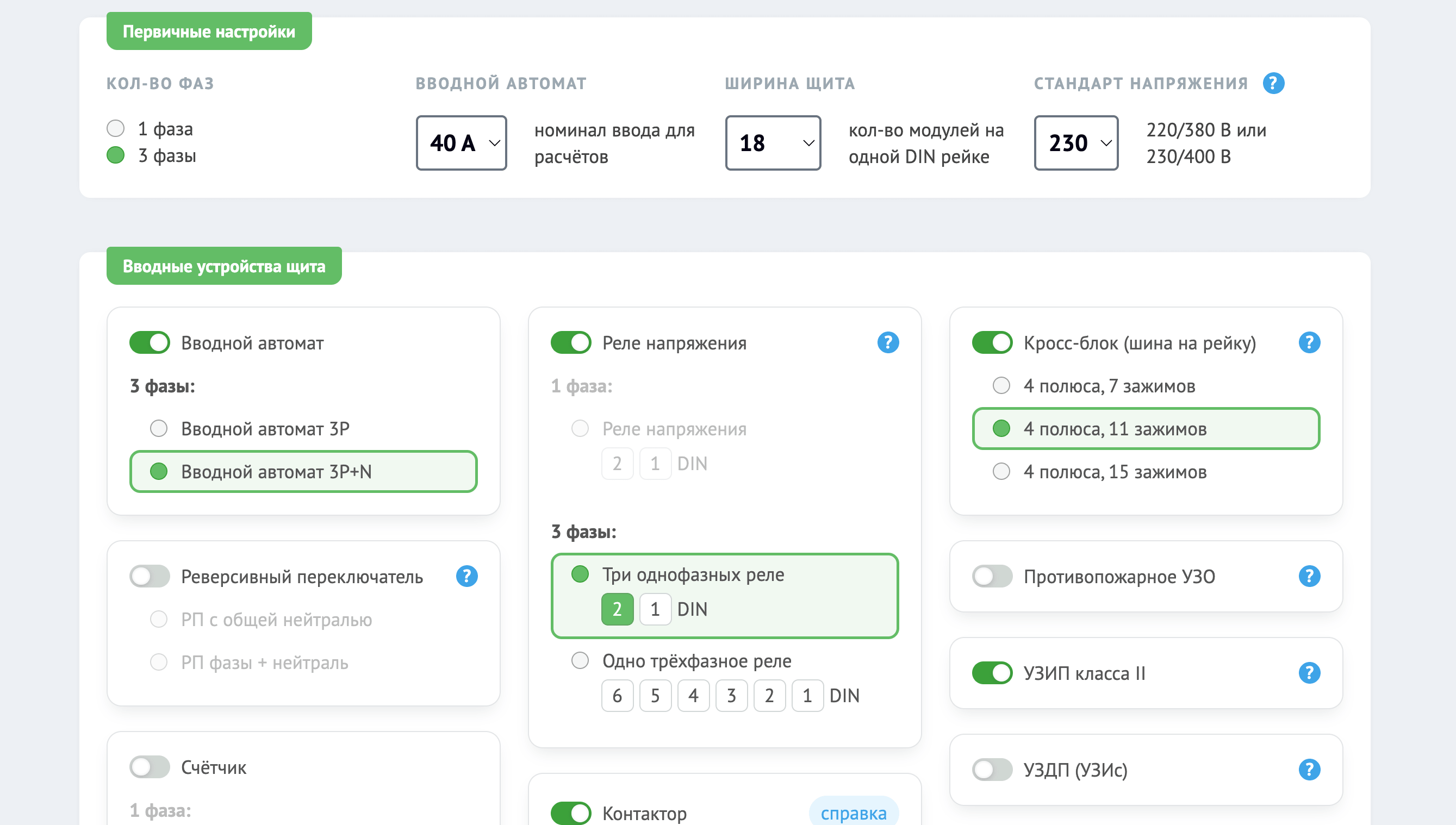Toggle the Контактор switch
The image size is (1456, 825).
coord(571,813)
